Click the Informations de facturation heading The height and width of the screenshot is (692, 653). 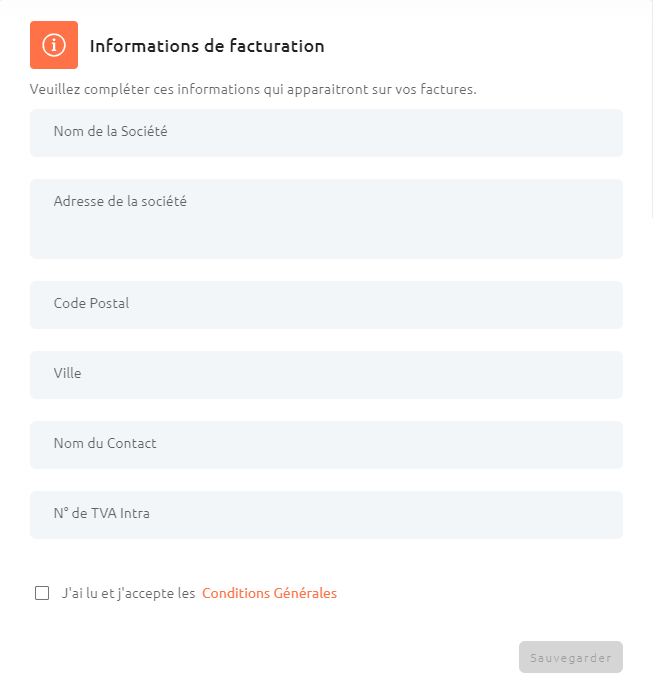tap(207, 46)
